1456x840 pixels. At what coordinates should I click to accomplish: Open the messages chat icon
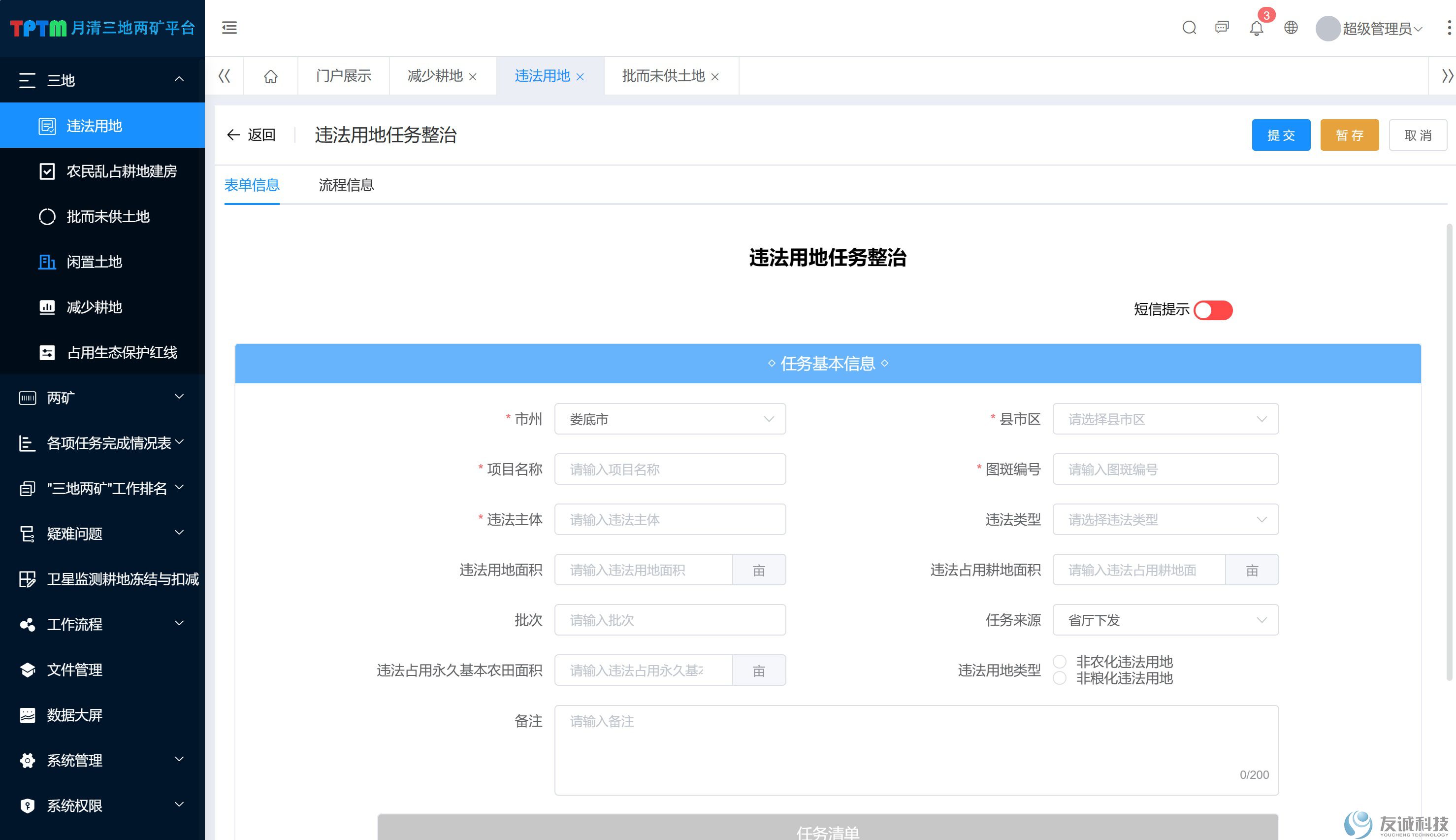[x=1222, y=28]
